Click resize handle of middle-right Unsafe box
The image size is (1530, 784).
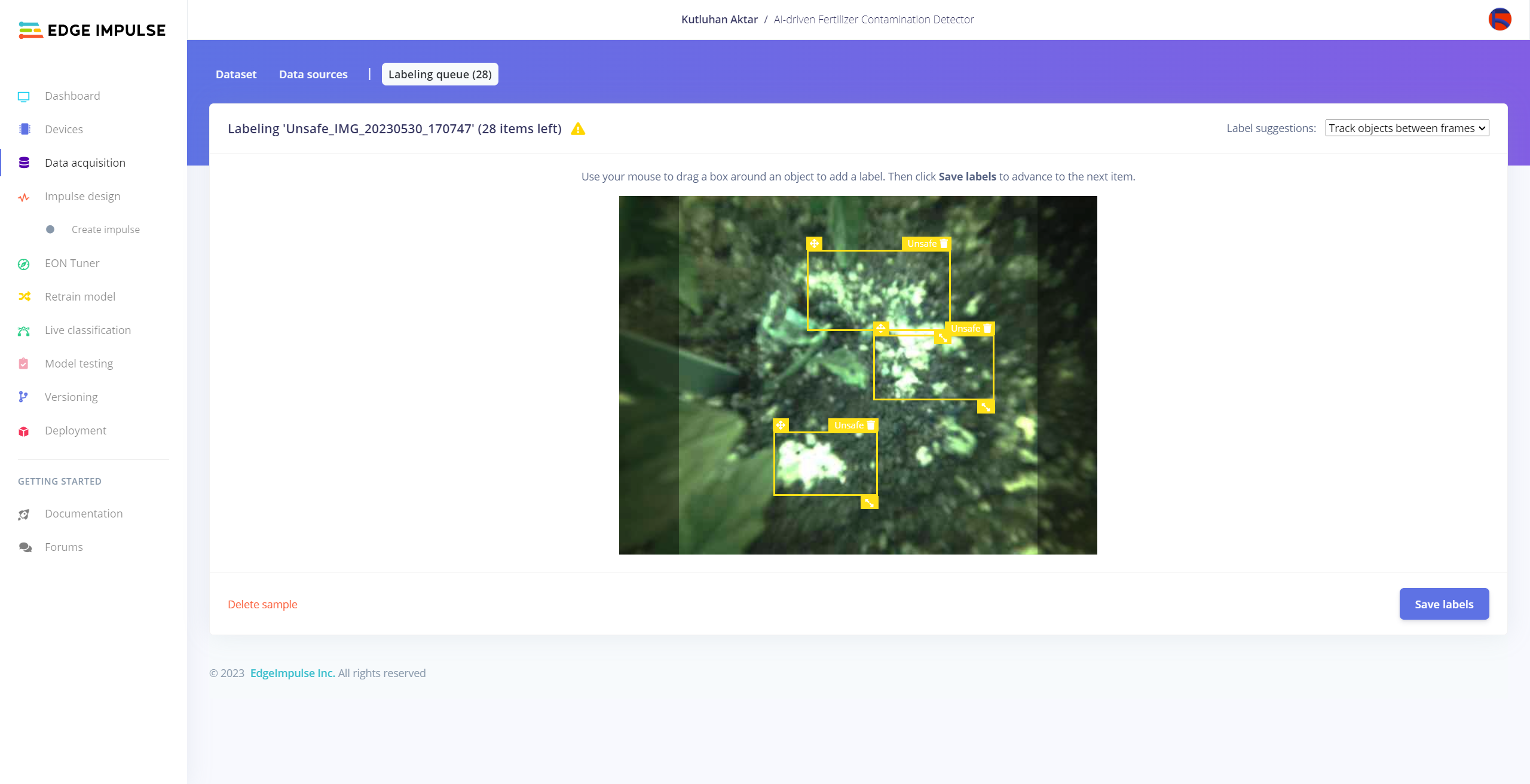click(x=986, y=407)
